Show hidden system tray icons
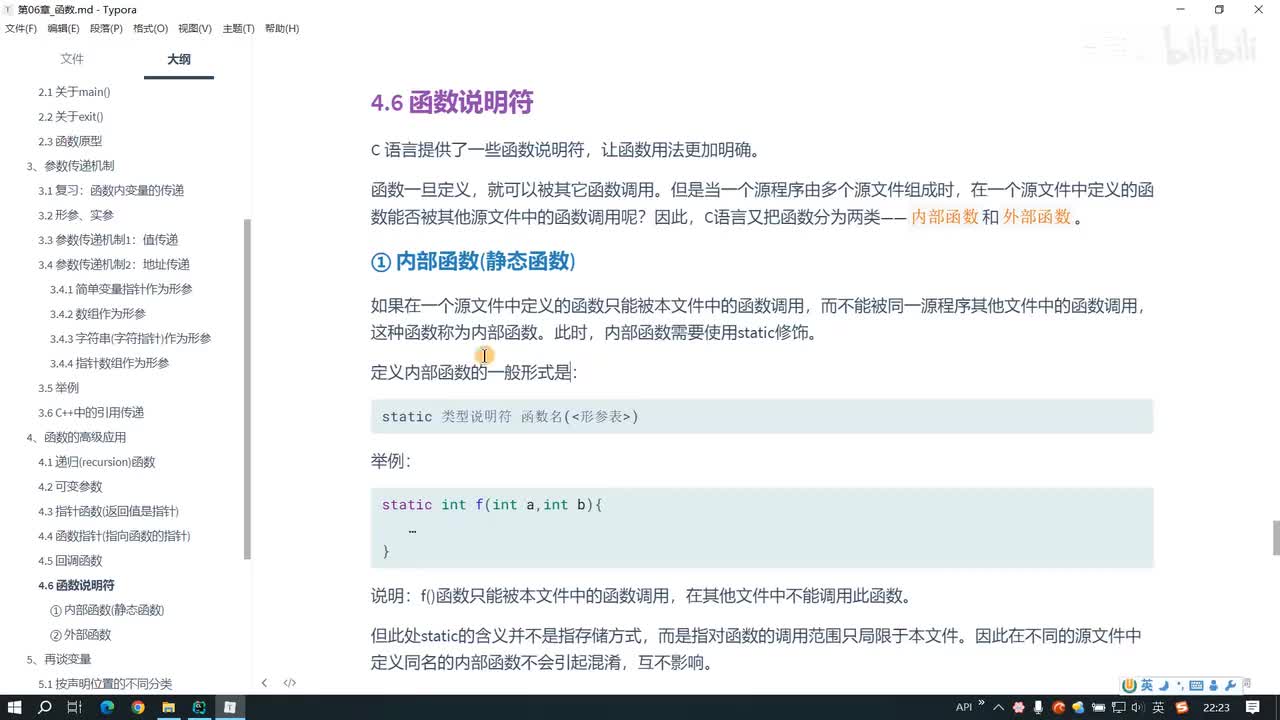 (x=998, y=707)
